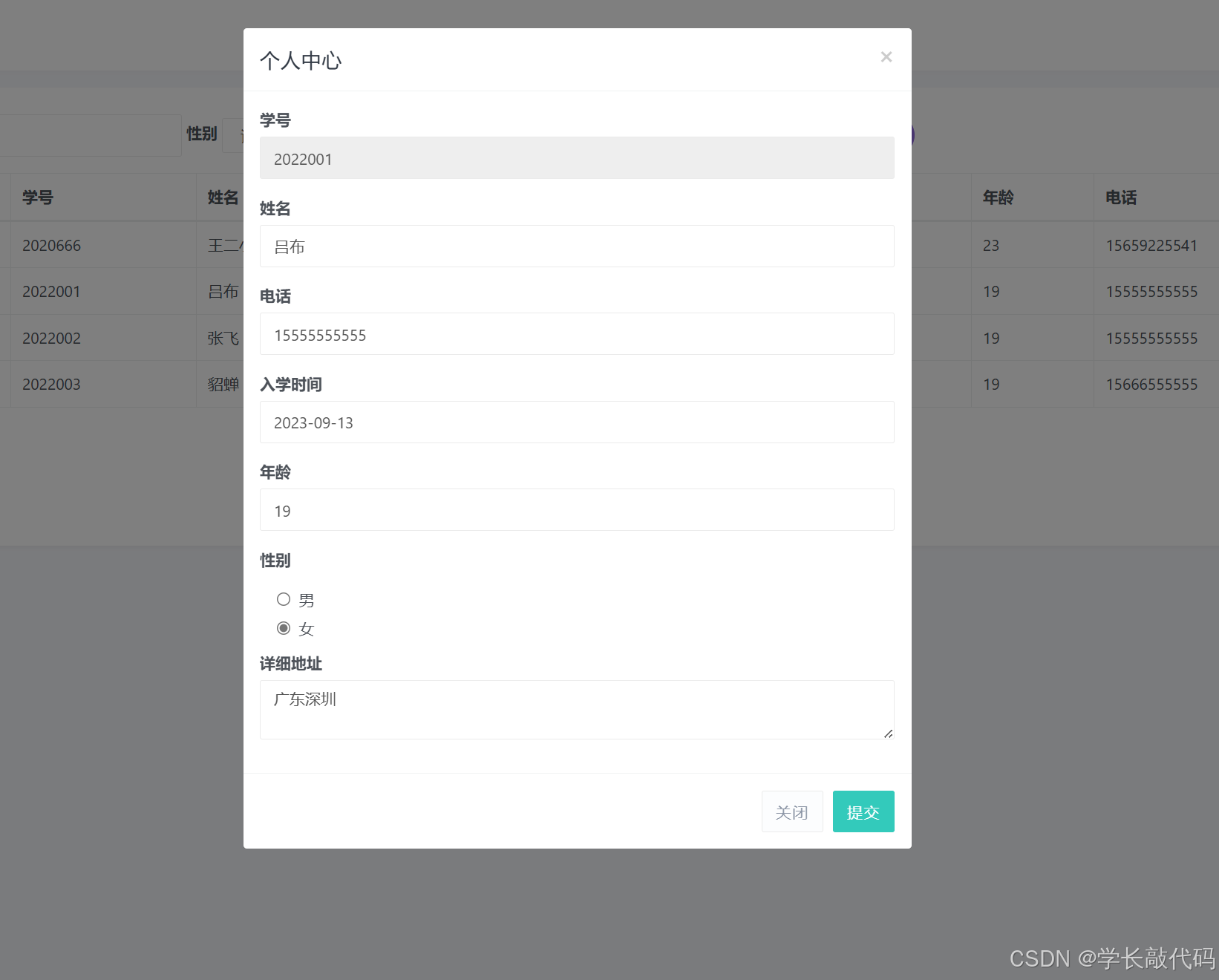The height and width of the screenshot is (980, 1219).
Task: Click the disabled 学号 field showing 2022001
Action: [x=576, y=158]
